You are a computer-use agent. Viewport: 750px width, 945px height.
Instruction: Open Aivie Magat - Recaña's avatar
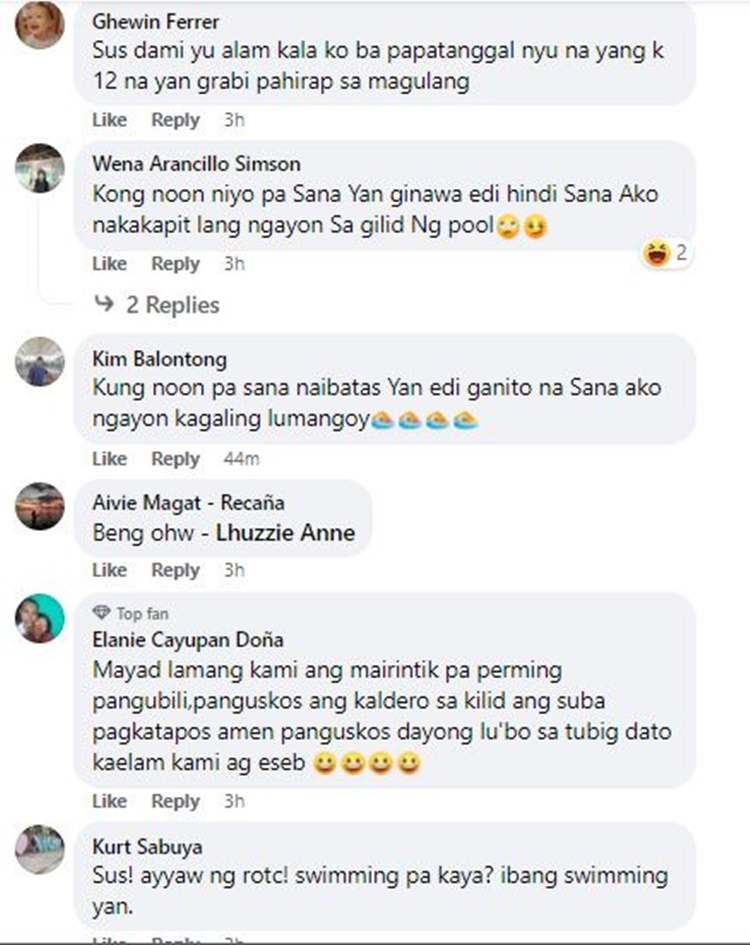click(40, 506)
